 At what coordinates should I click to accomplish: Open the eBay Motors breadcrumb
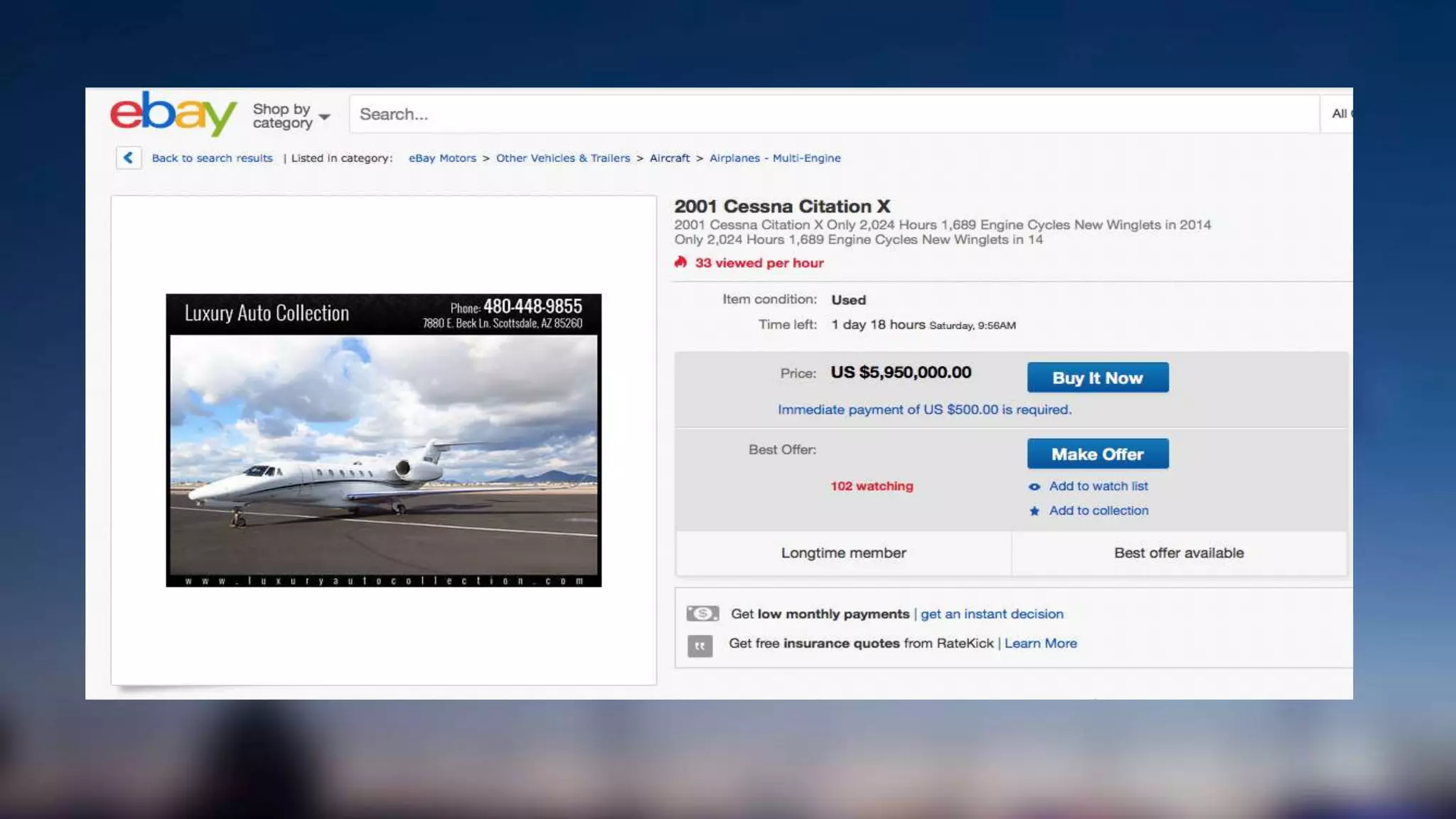pos(442,158)
